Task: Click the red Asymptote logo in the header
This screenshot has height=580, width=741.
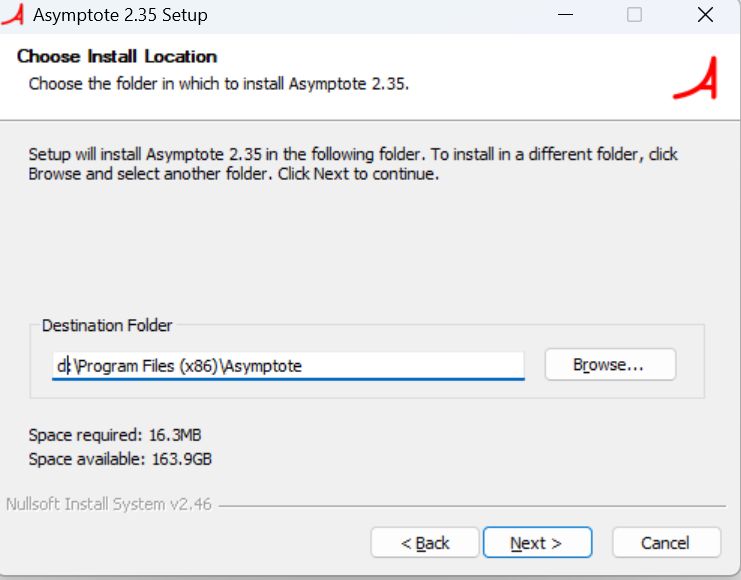Action: pyautogui.click(x=694, y=79)
